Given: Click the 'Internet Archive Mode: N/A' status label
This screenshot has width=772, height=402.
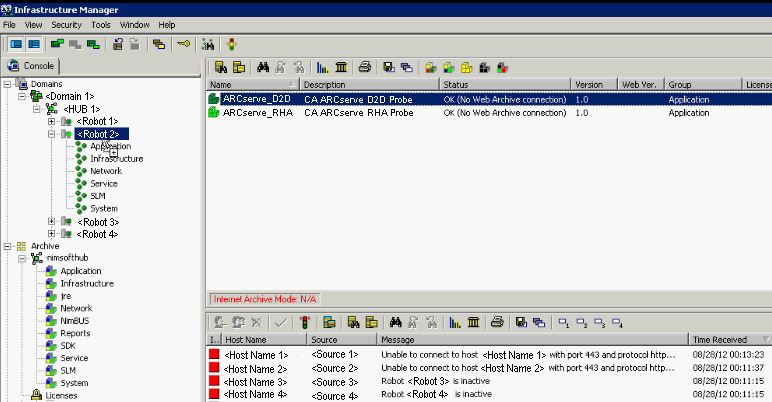Looking at the screenshot, I should coord(265,299).
